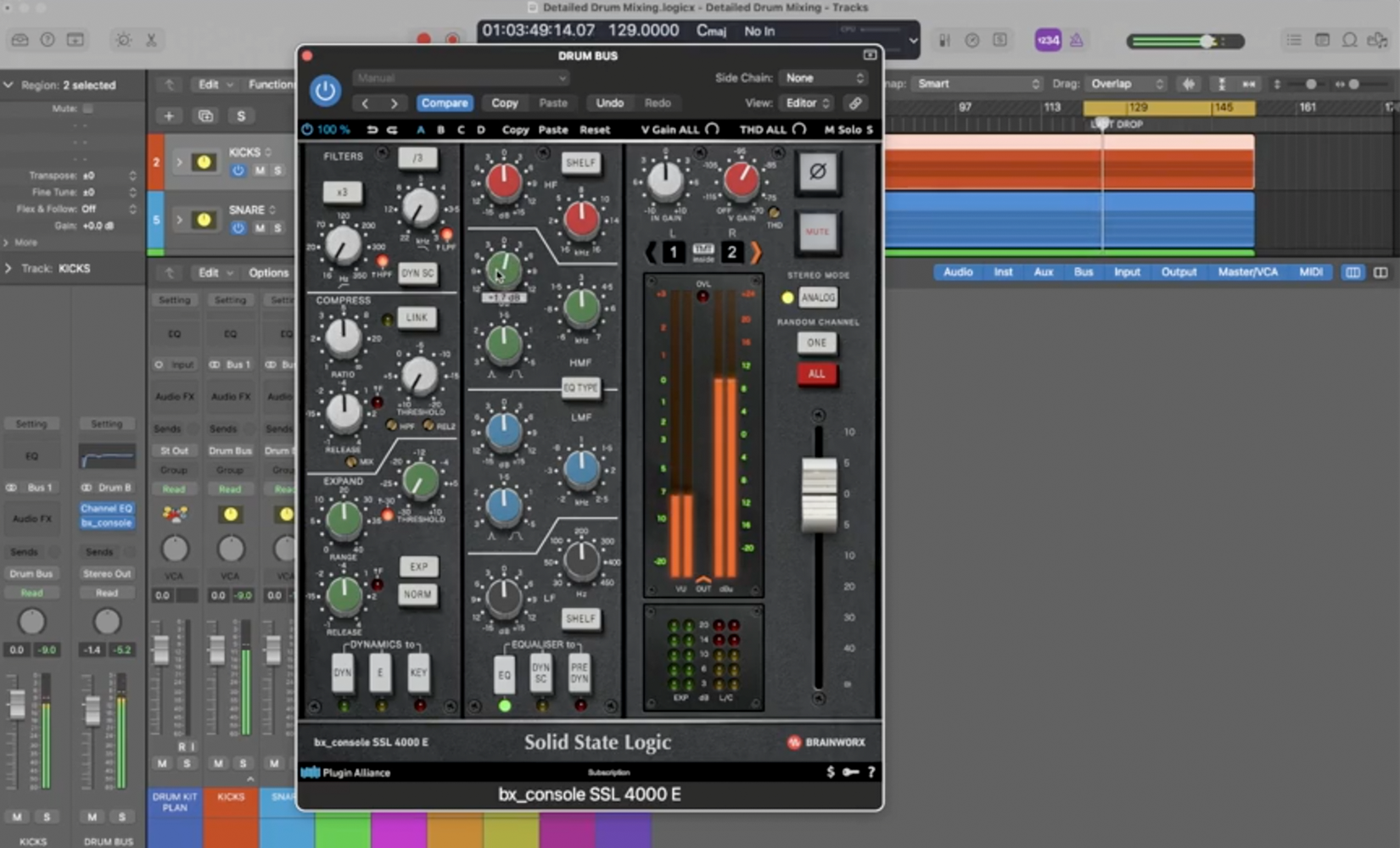1400x848 pixels.
Task: Open the Side Chain dropdown
Action: (x=823, y=78)
